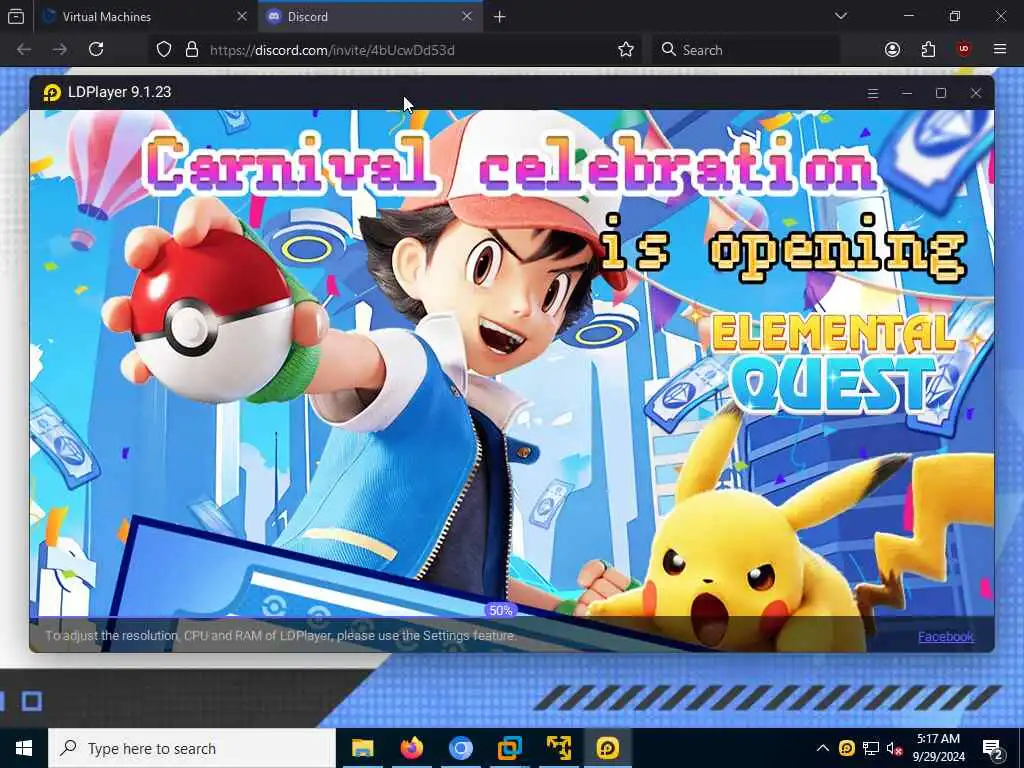Minimize the LDPlayer window
This screenshot has height=768, width=1024.
[906, 93]
